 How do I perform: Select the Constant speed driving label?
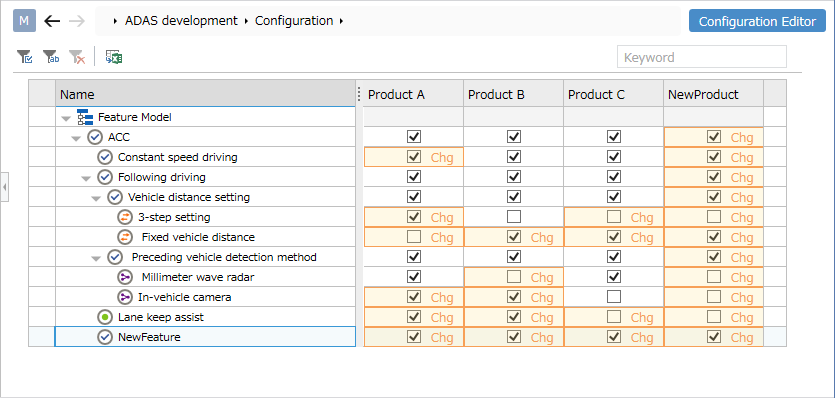pyautogui.click(x=178, y=157)
